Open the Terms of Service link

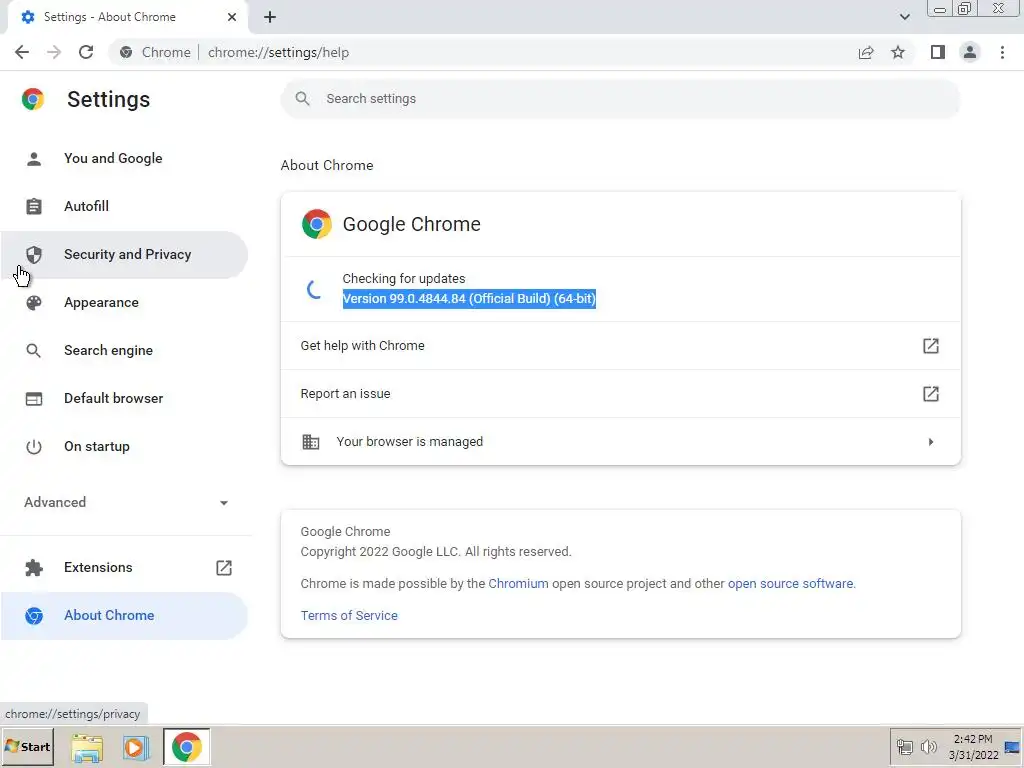pos(349,615)
